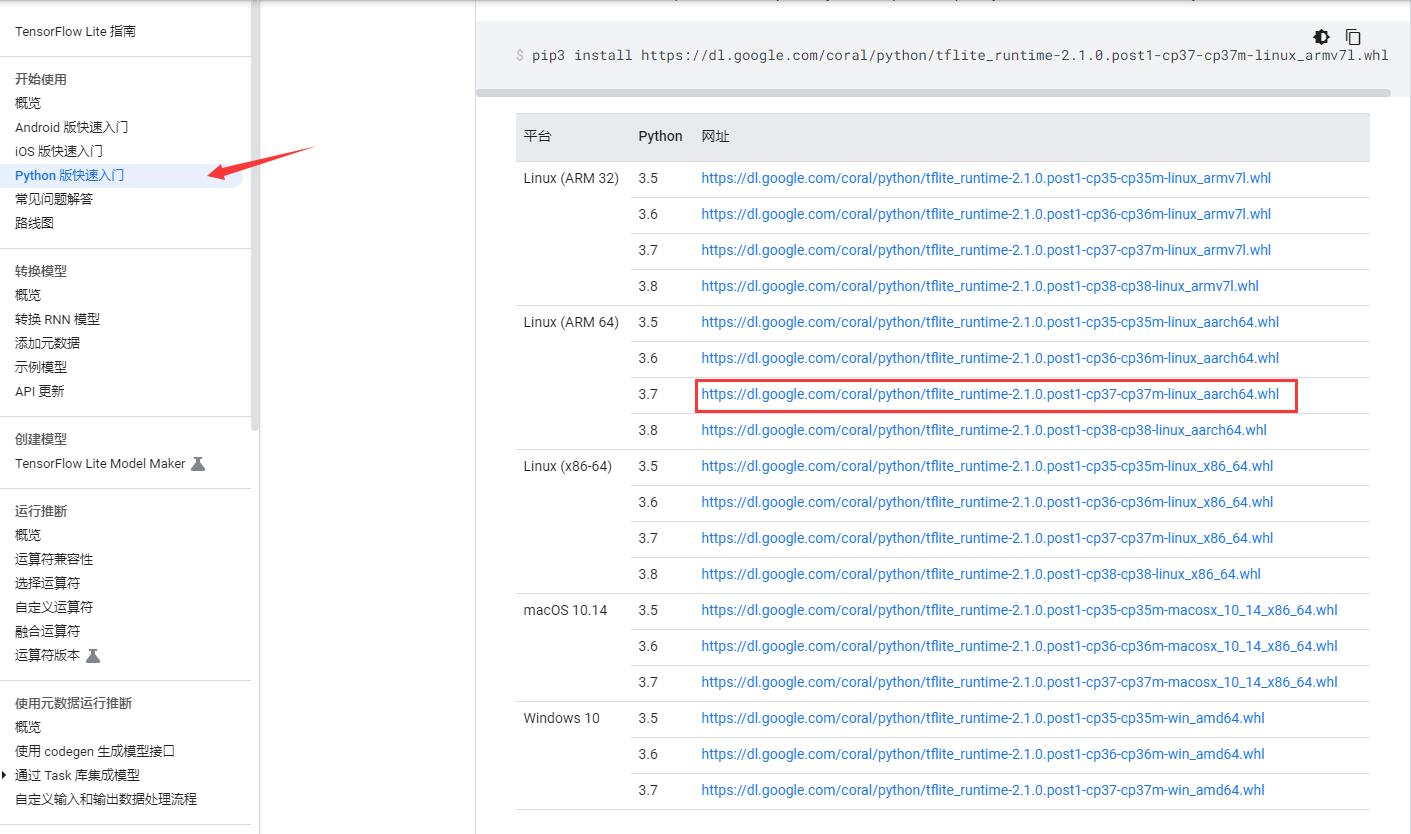Open 运算符版本 in the sidebar
The height and width of the screenshot is (834, 1411).
tap(47, 655)
